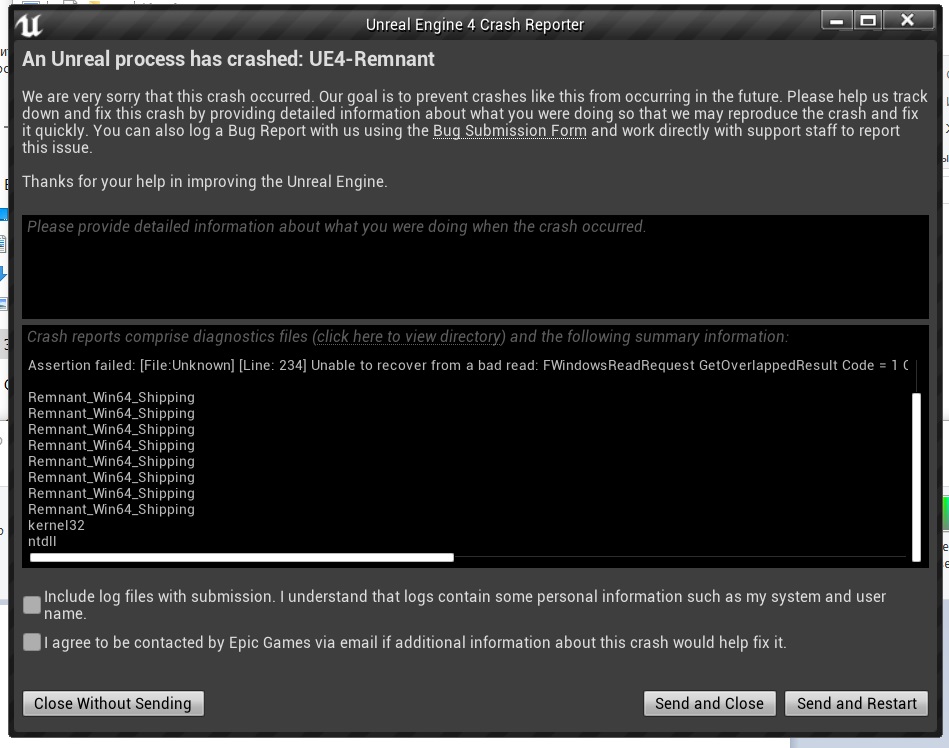Choose Send and Restart
The image size is (949, 748).
pyautogui.click(x=856, y=703)
